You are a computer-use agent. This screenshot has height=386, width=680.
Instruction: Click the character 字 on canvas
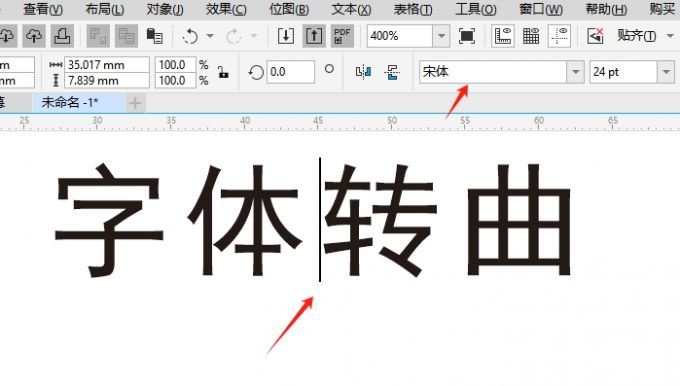pyautogui.click(x=109, y=220)
